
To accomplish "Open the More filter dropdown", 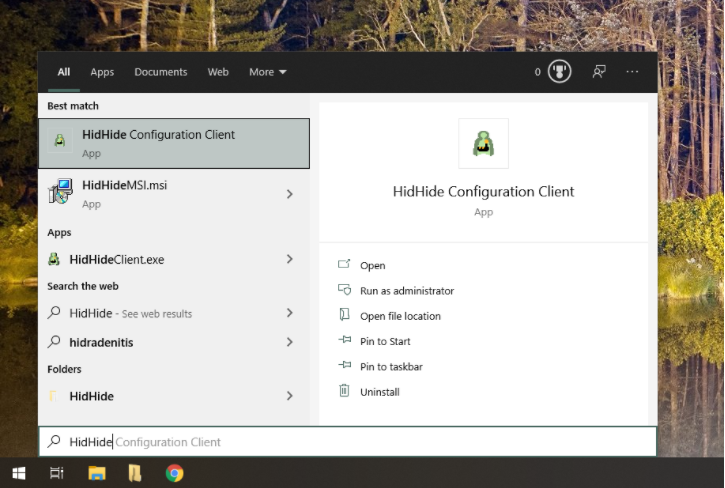I will [x=268, y=72].
